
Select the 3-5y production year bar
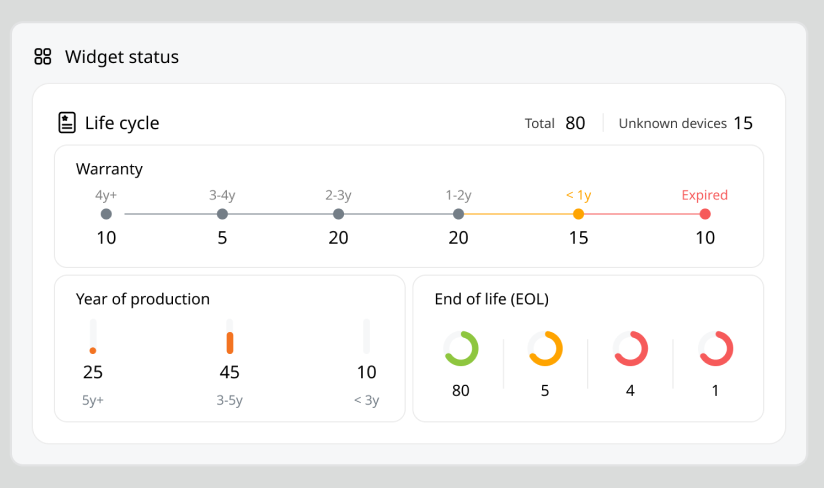coord(230,337)
